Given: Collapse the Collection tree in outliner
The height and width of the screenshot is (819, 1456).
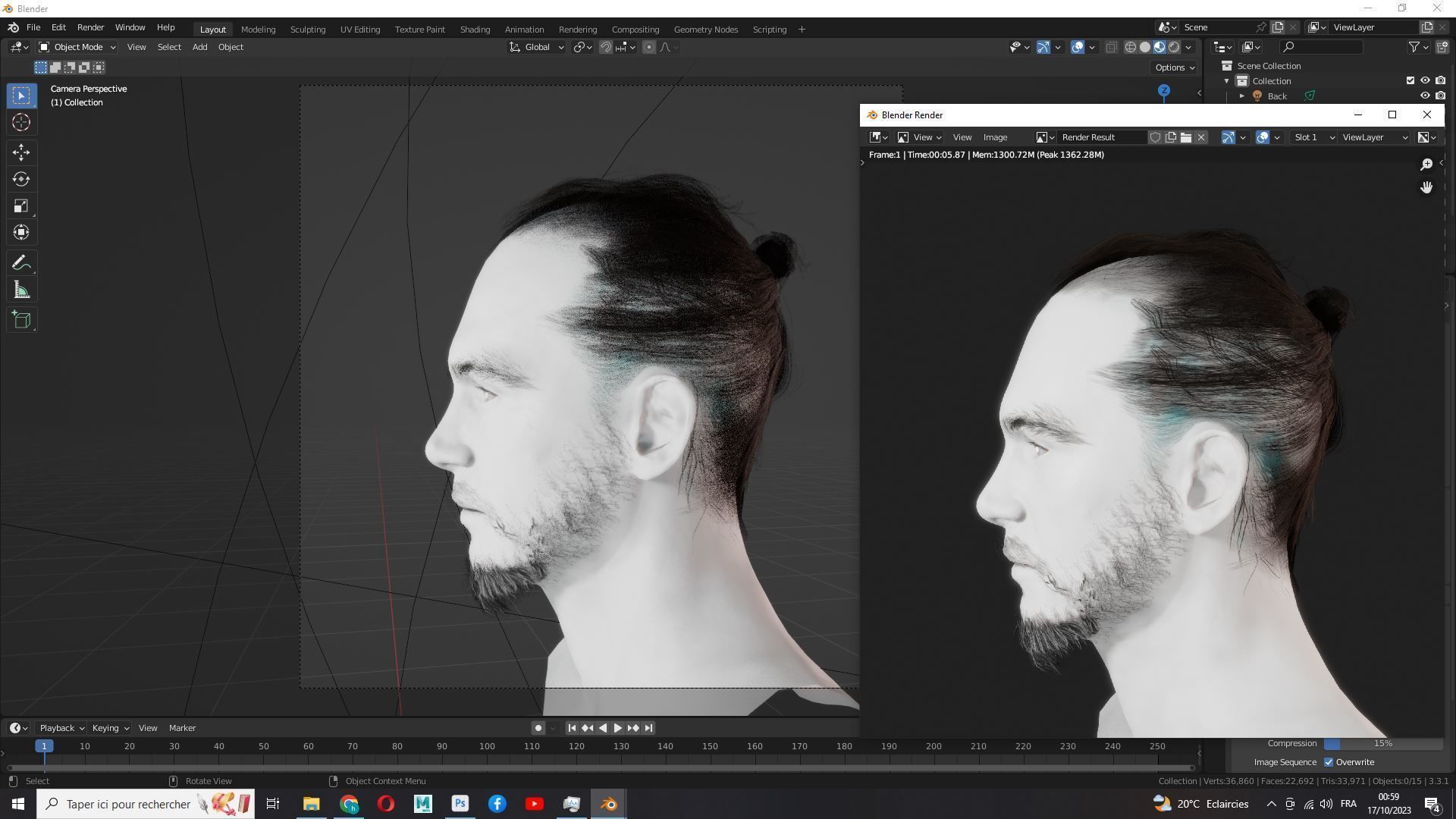Looking at the screenshot, I should click(x=1227, y=80).
